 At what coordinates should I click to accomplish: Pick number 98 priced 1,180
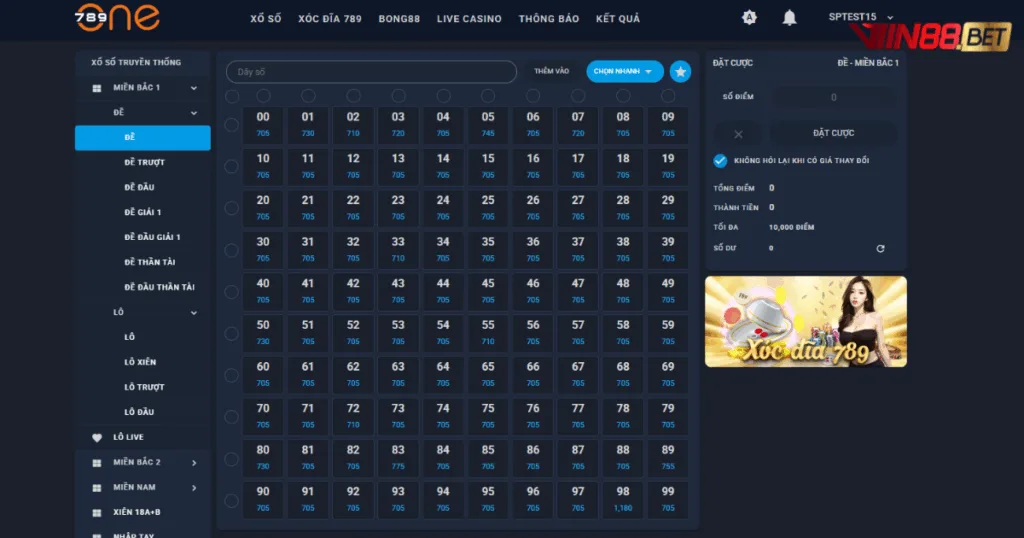click(623, 499)
